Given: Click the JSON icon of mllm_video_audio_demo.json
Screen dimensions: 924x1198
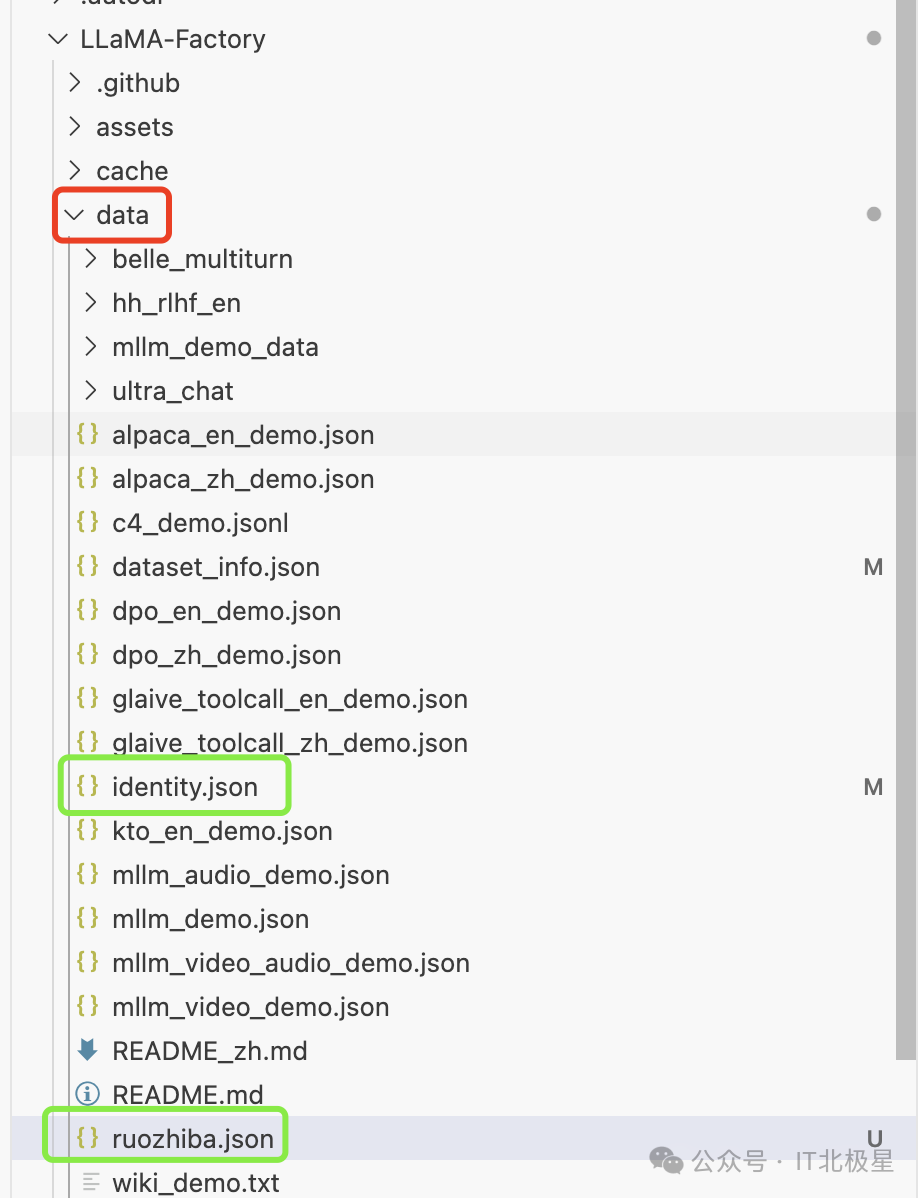Looking at the screenshot, I should click(88, 962).
